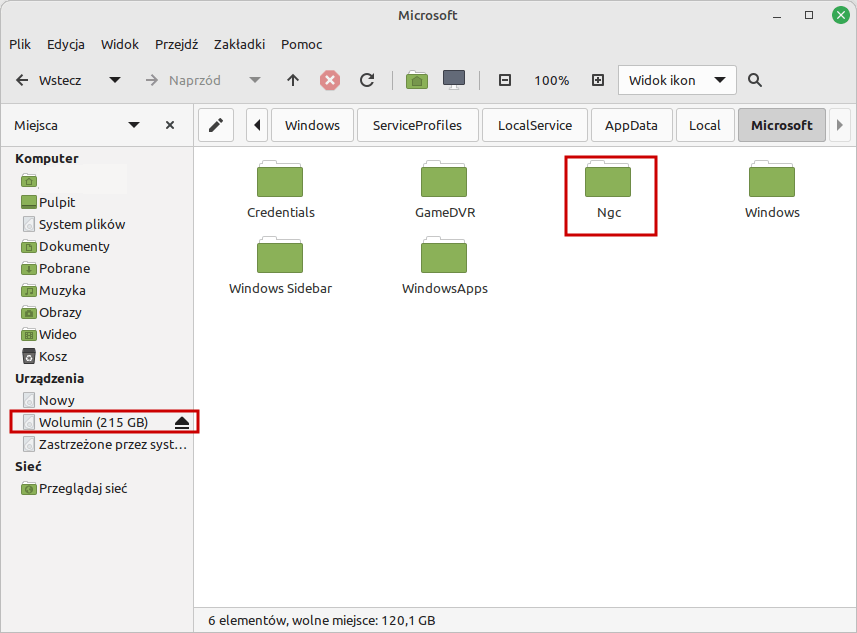Select the WindowsApps folder
The image size is (857, 633).
(x=444, y=266)
